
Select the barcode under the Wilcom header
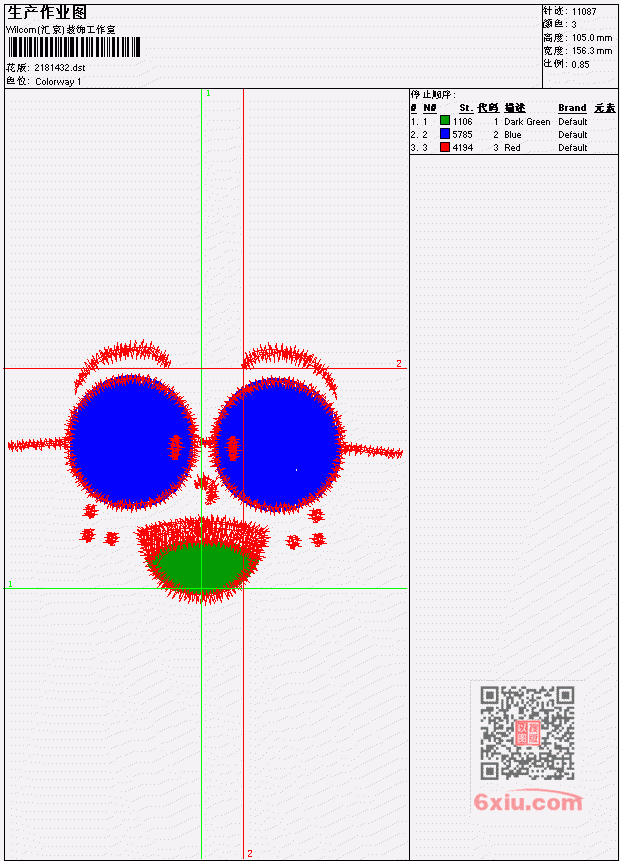point(74,47)
